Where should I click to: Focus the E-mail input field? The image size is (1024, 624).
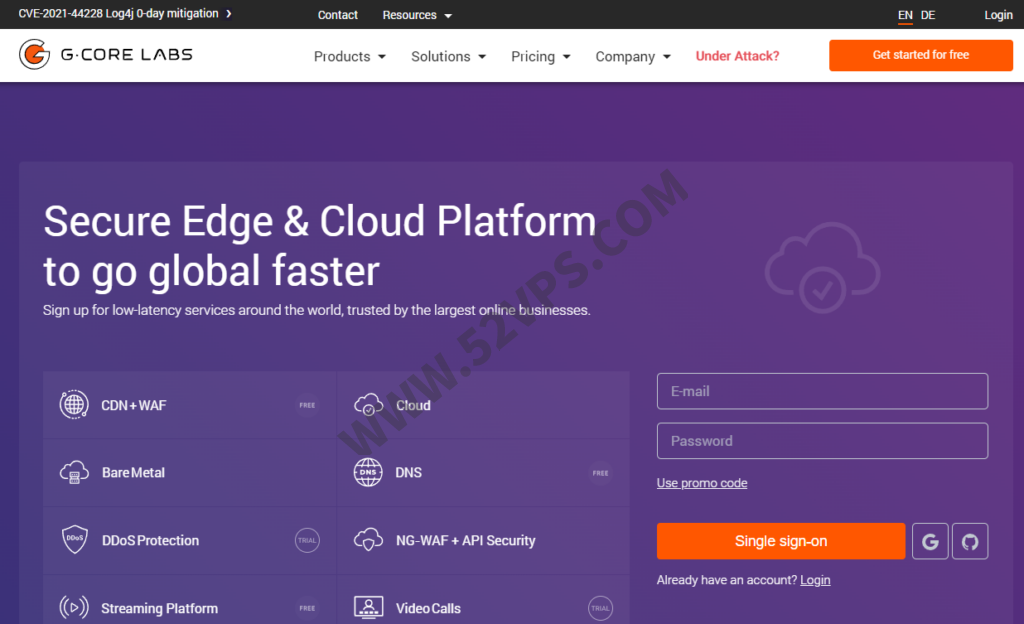click(x=822, y=391)
